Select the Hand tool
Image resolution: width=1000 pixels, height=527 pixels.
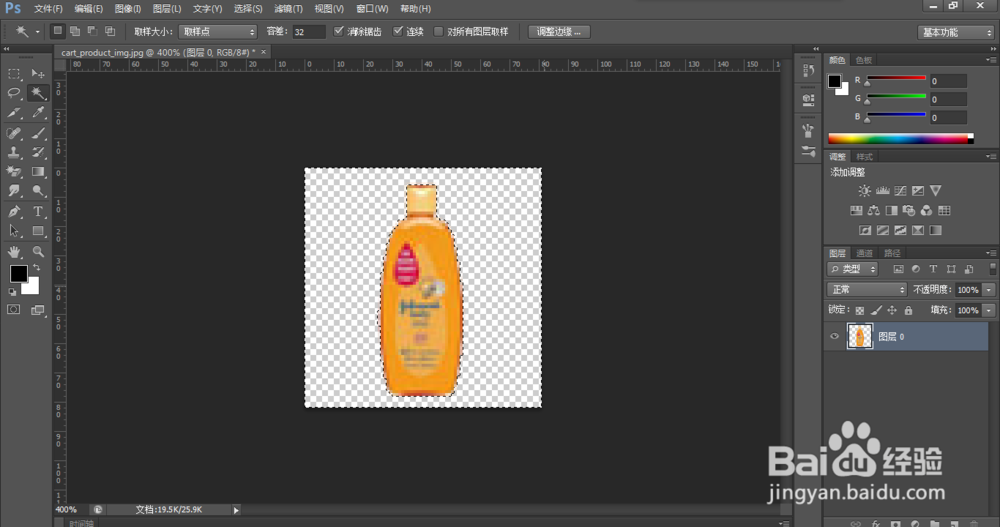[x=13, y=251]
